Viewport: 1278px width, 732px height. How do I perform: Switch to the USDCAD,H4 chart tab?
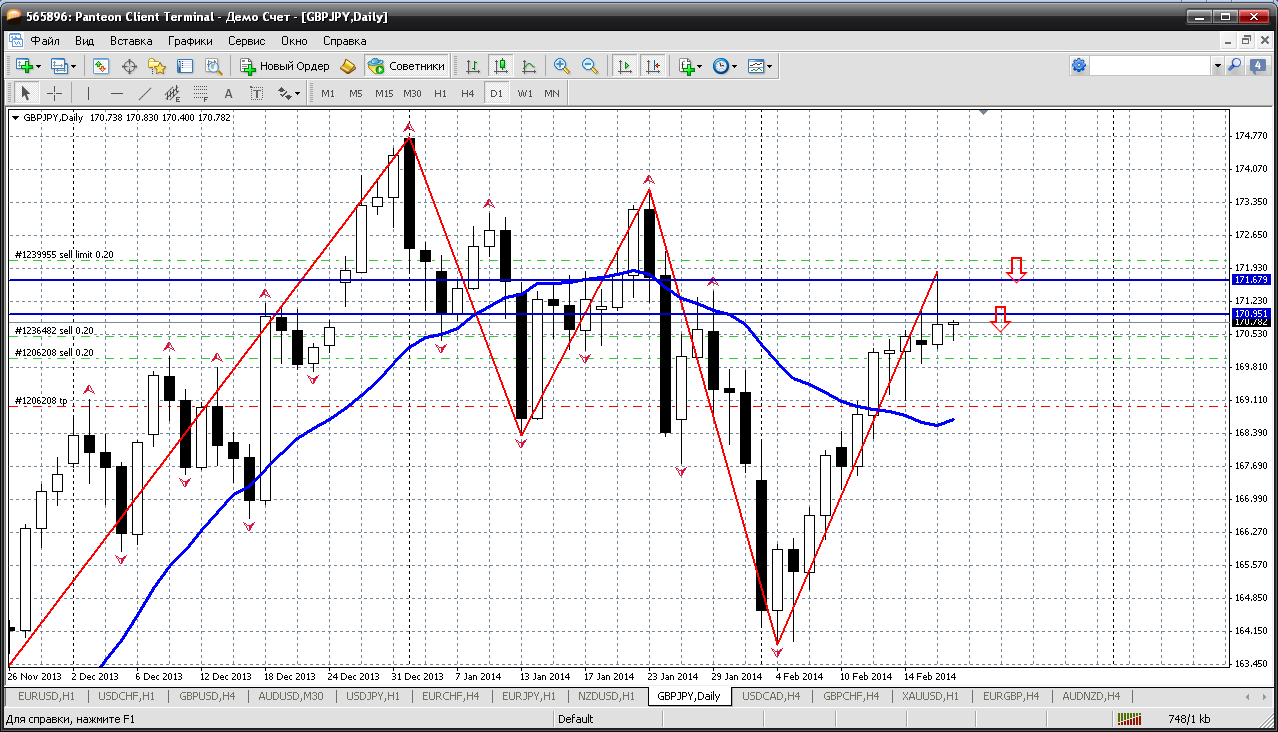click(x=771, y=696)
